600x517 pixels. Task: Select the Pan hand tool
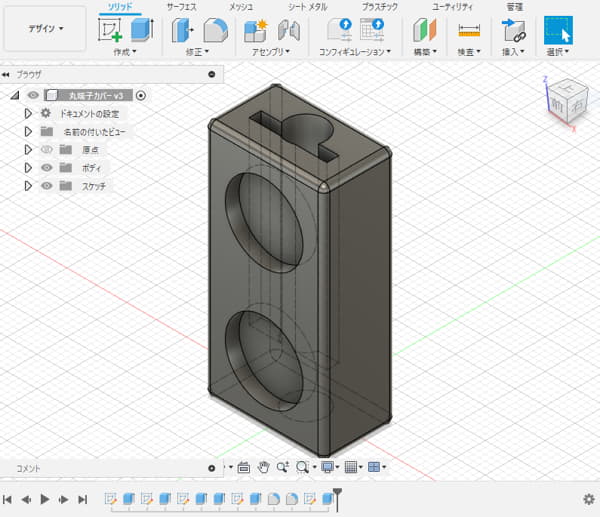tap(263, 467)
